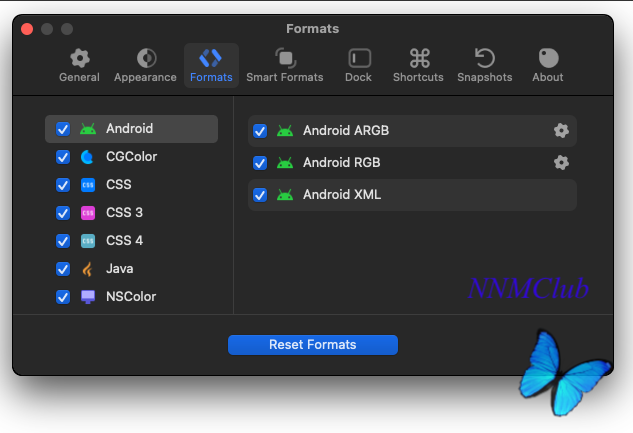Image resolution: width=633 pixels, height=433 pixels.
Task: Uncheck the Android category checkbox
Action: pyautogui.click(x=63, y=129)
